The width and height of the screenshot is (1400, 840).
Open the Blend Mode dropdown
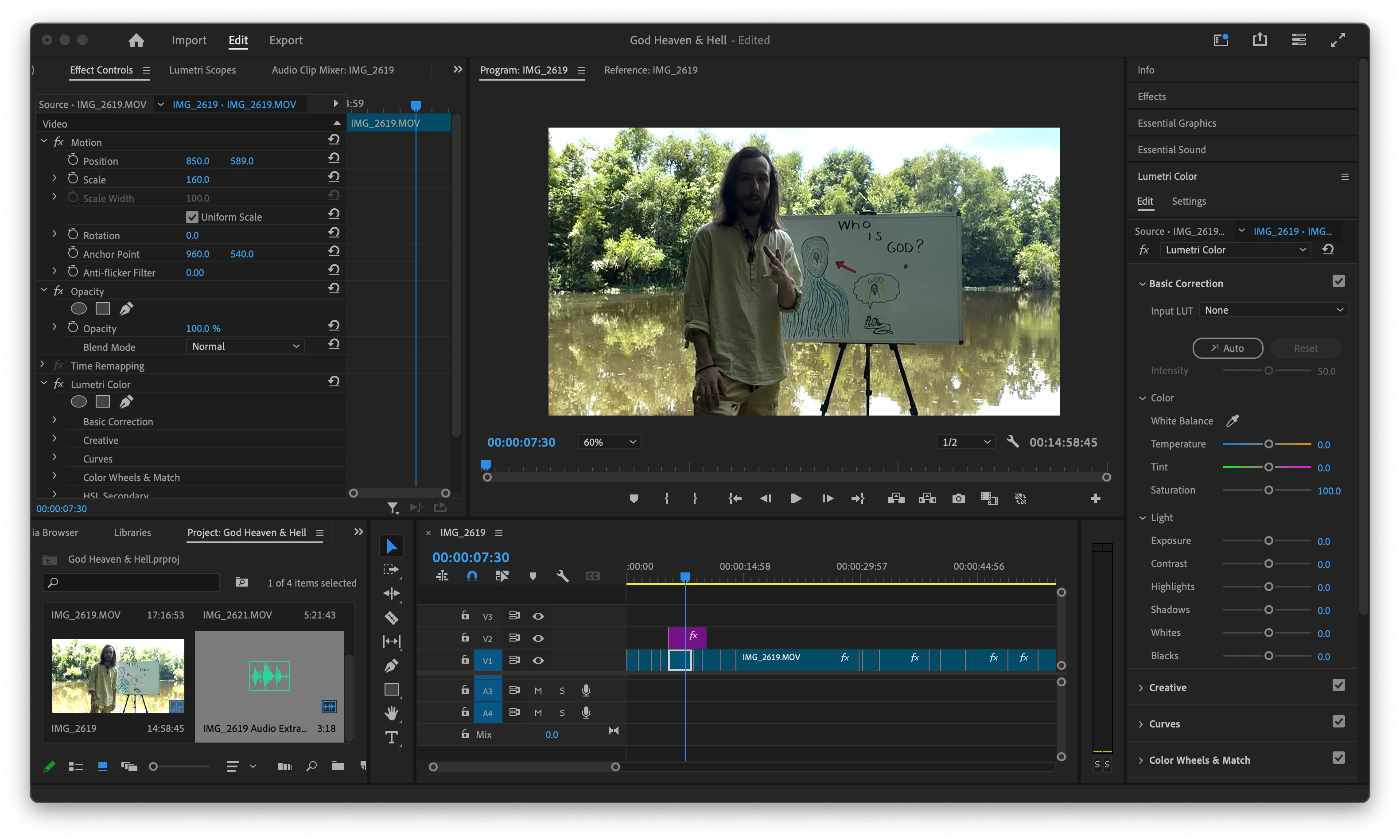pyautogui.click(x=245, y=346)
